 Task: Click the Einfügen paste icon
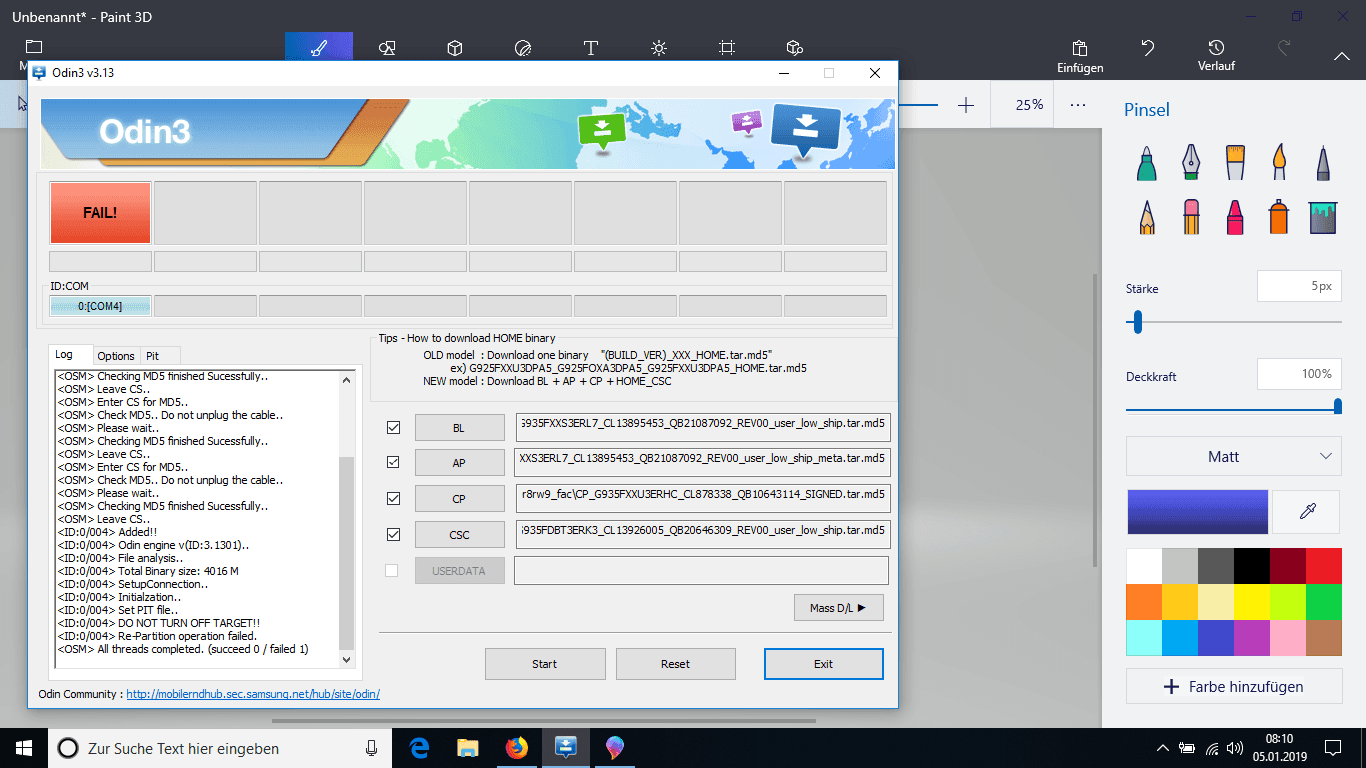[1080, 48]
